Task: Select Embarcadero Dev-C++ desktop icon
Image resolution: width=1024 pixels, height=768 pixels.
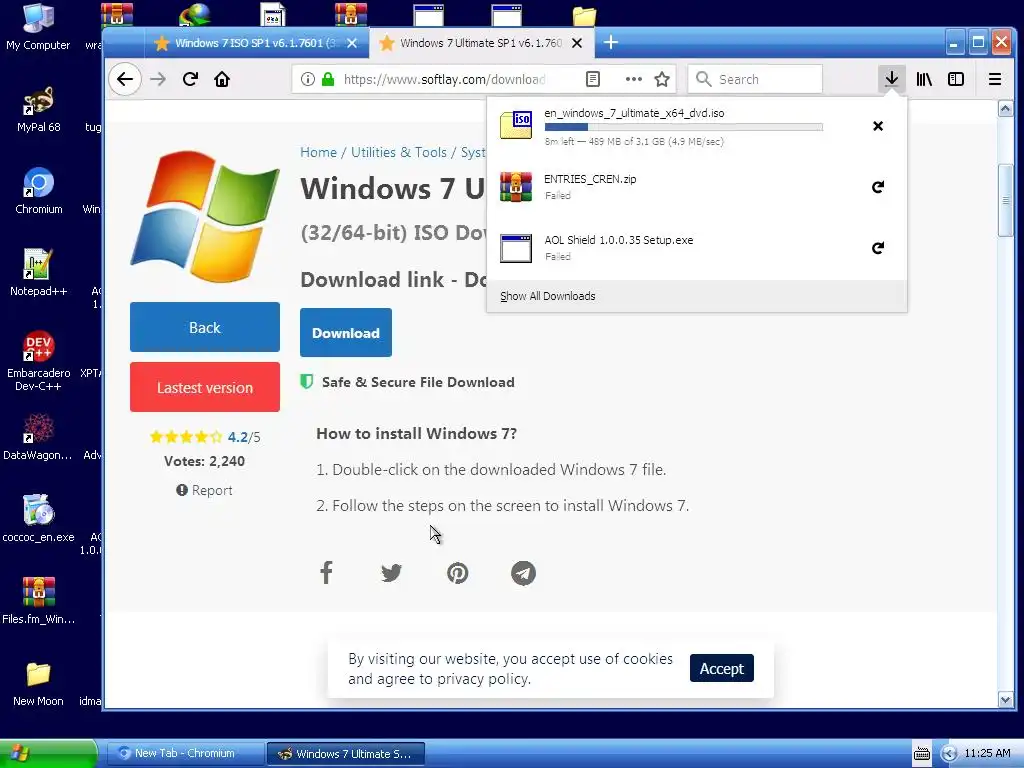Action: (x=38, y=361)
